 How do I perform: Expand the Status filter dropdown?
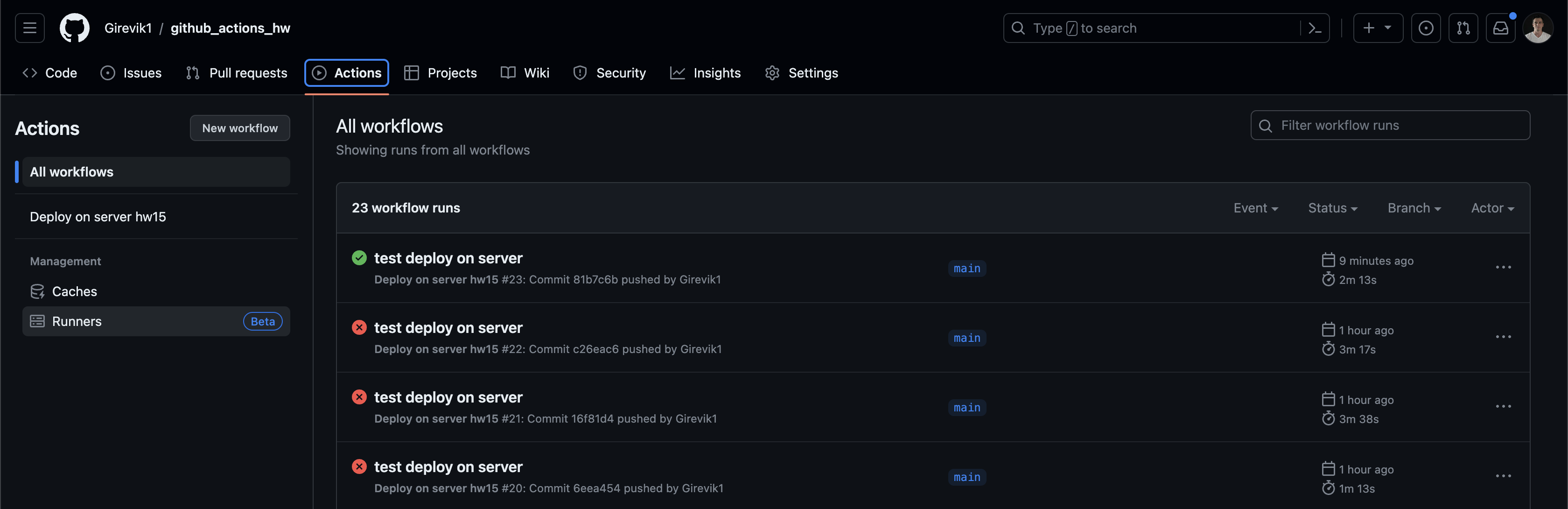click(1334, 208)
